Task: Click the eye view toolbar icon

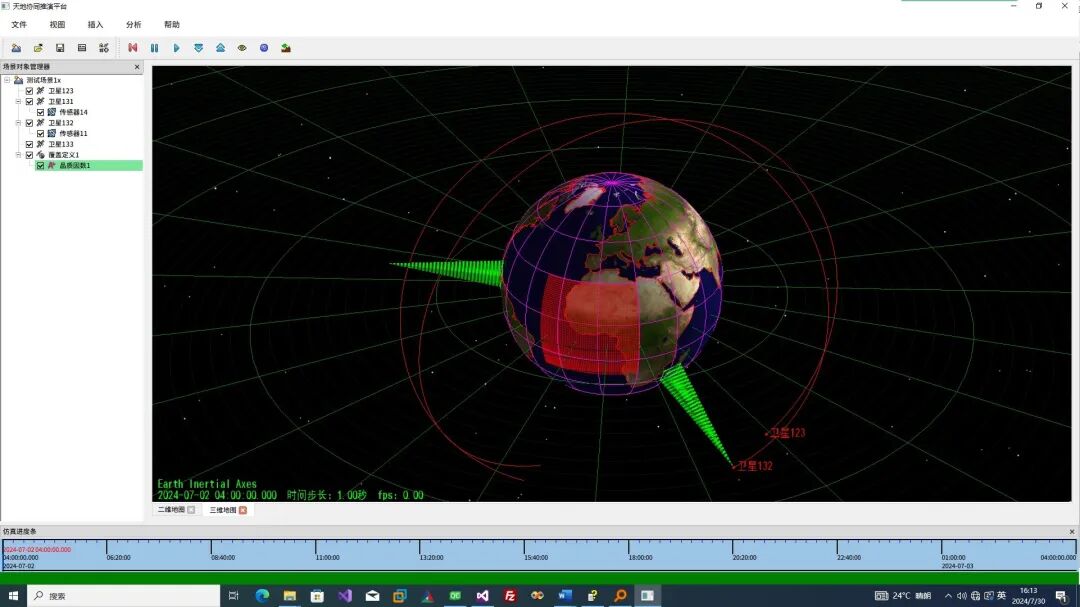Action: [242, 48]
